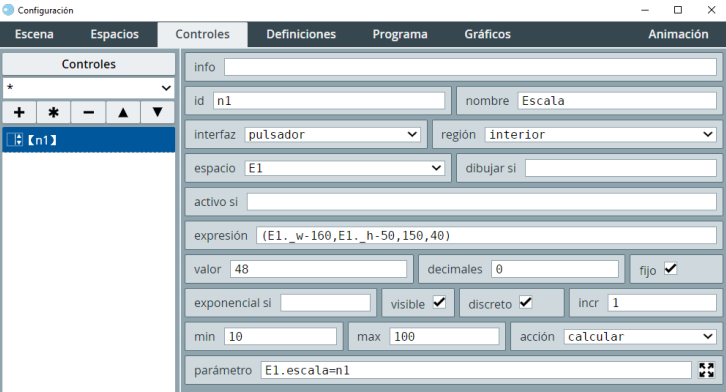Screen dimensions: 726x392
Task: Toggle the visible checkbox
Action: click(439, 303)
